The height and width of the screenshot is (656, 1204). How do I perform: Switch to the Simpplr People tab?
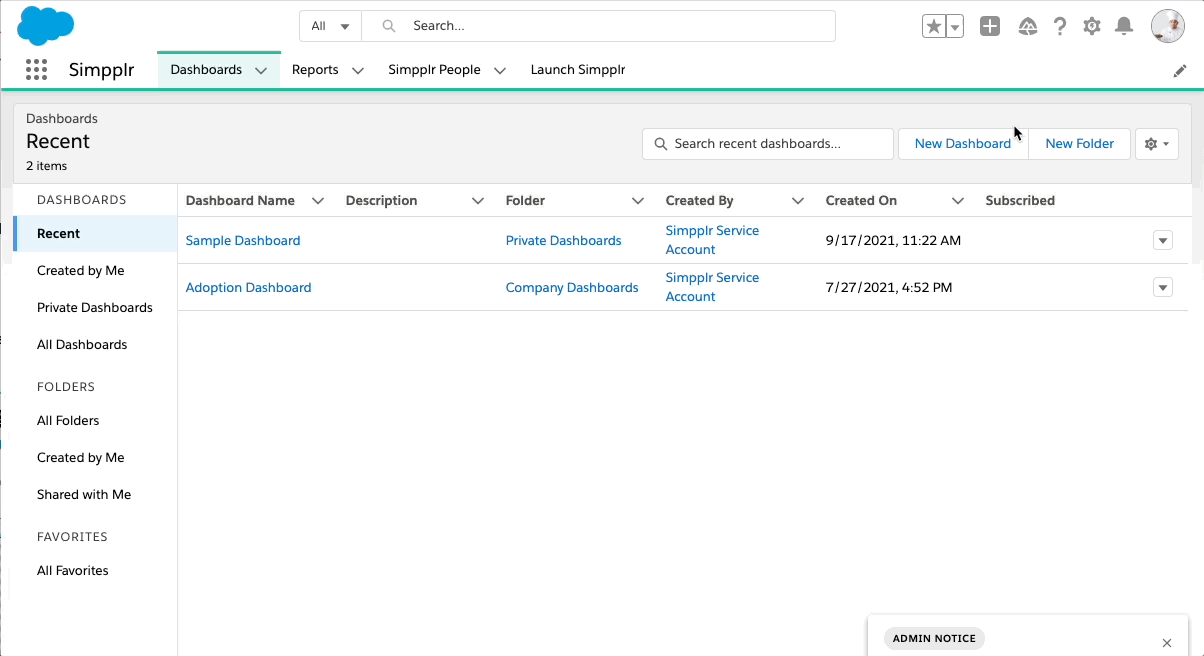(434, 70)
